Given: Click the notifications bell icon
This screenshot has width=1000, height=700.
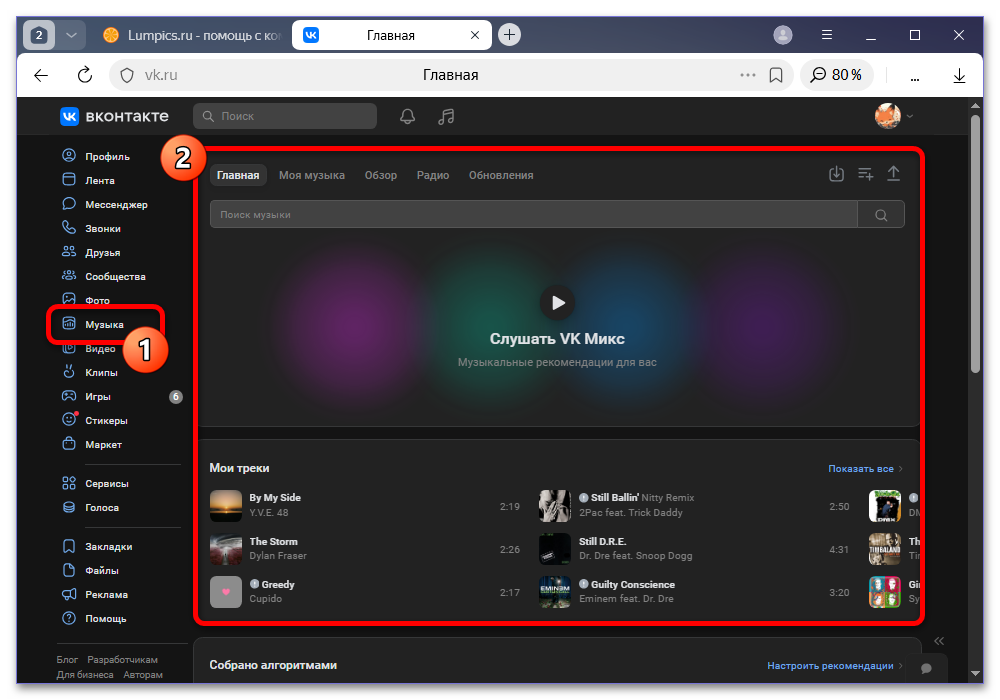Looking at the screenshot, I should [408, 116].
